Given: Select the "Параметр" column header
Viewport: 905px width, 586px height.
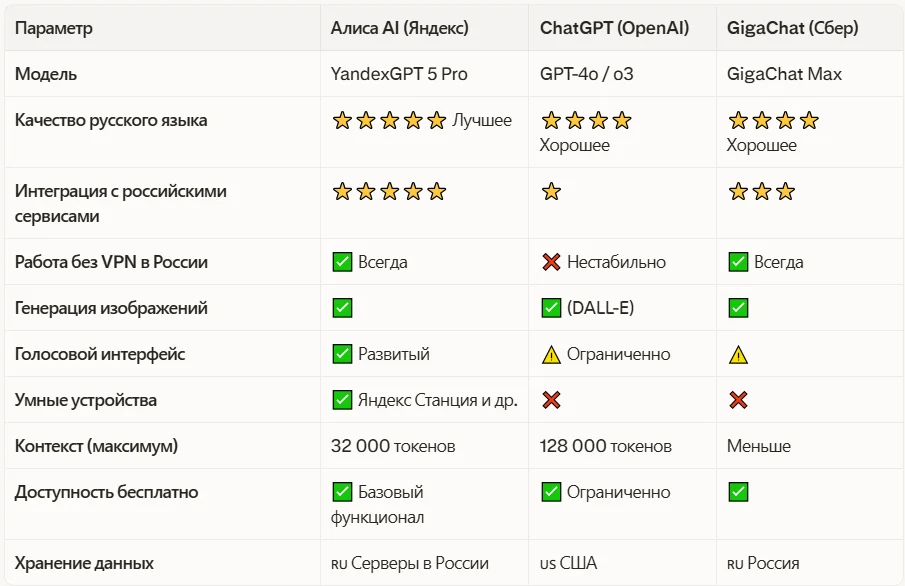Looking at the screenshot, I should coord(54,28).
